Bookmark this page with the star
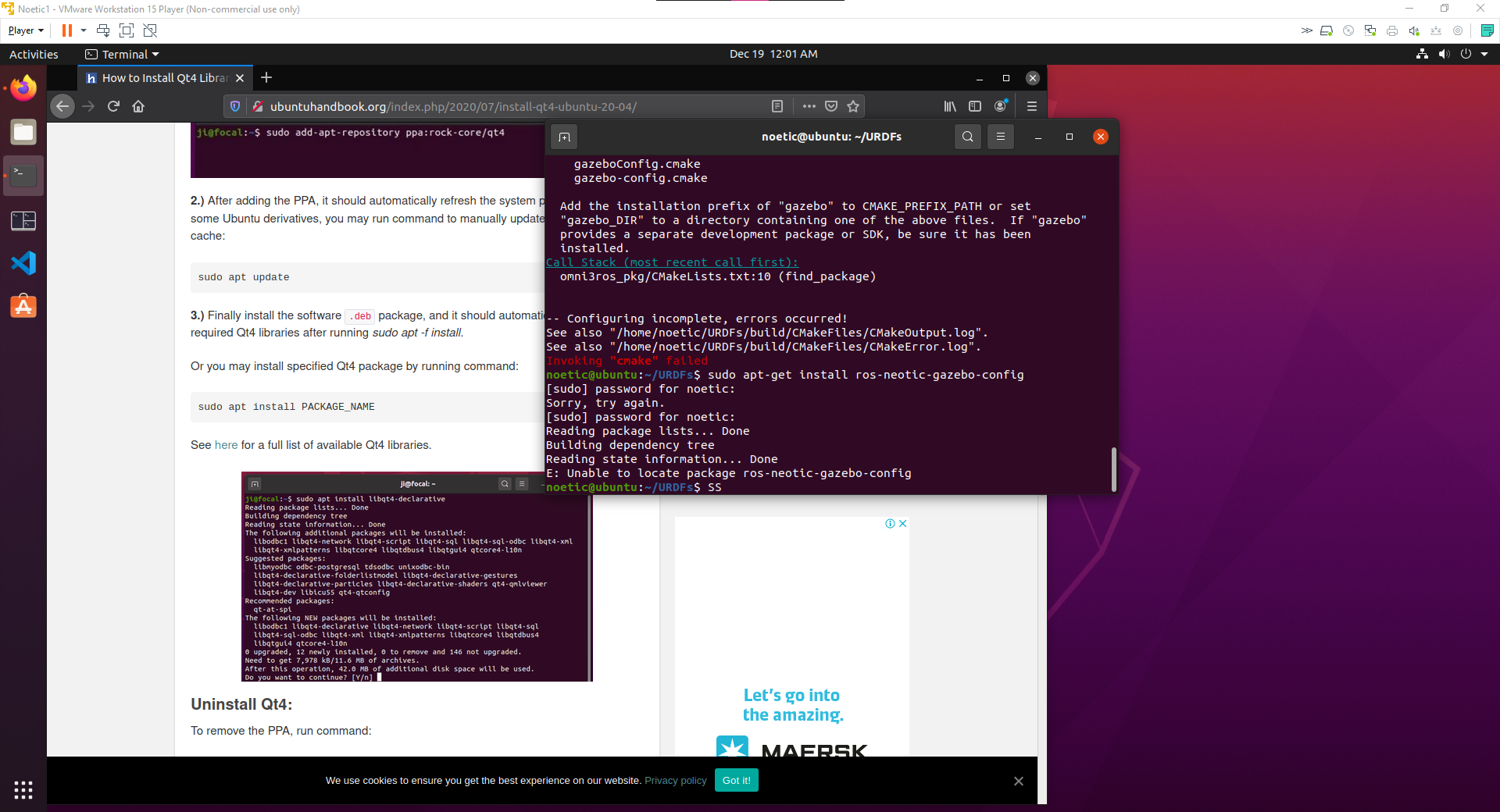The image size is (1500, 812). [x=853, y=106]
